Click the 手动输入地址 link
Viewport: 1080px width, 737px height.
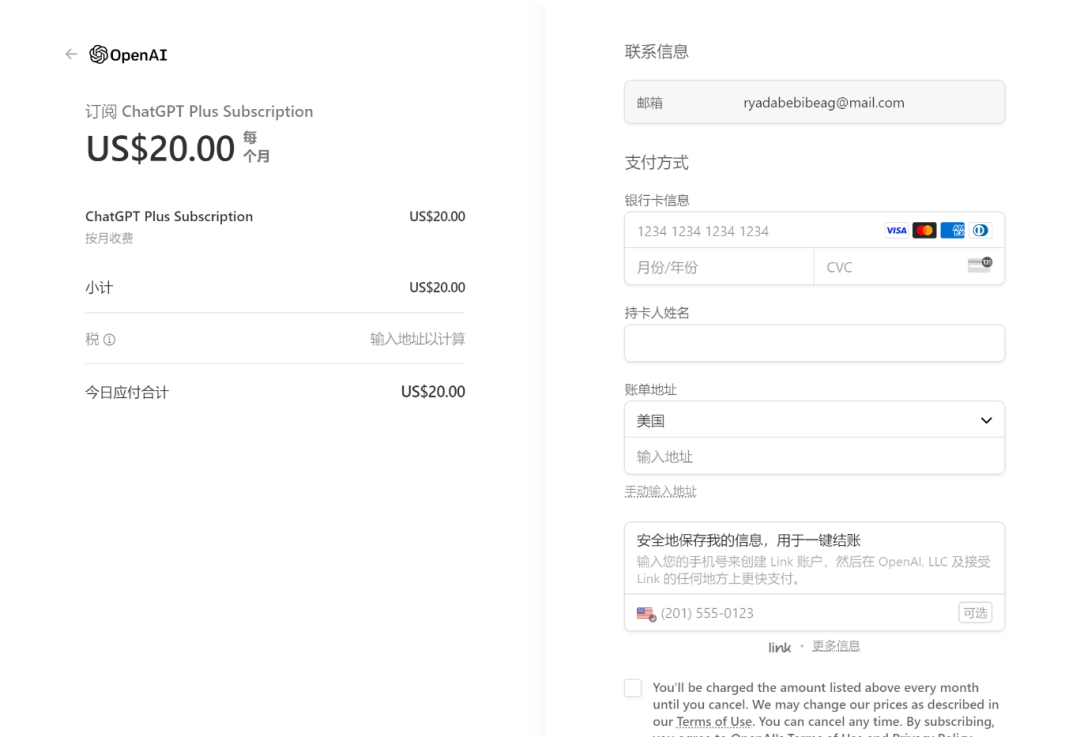click(x=660, y=492)
